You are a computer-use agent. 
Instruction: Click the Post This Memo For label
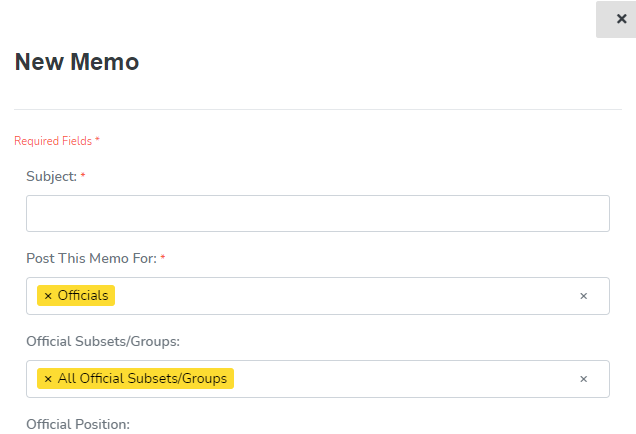(91, 258)
